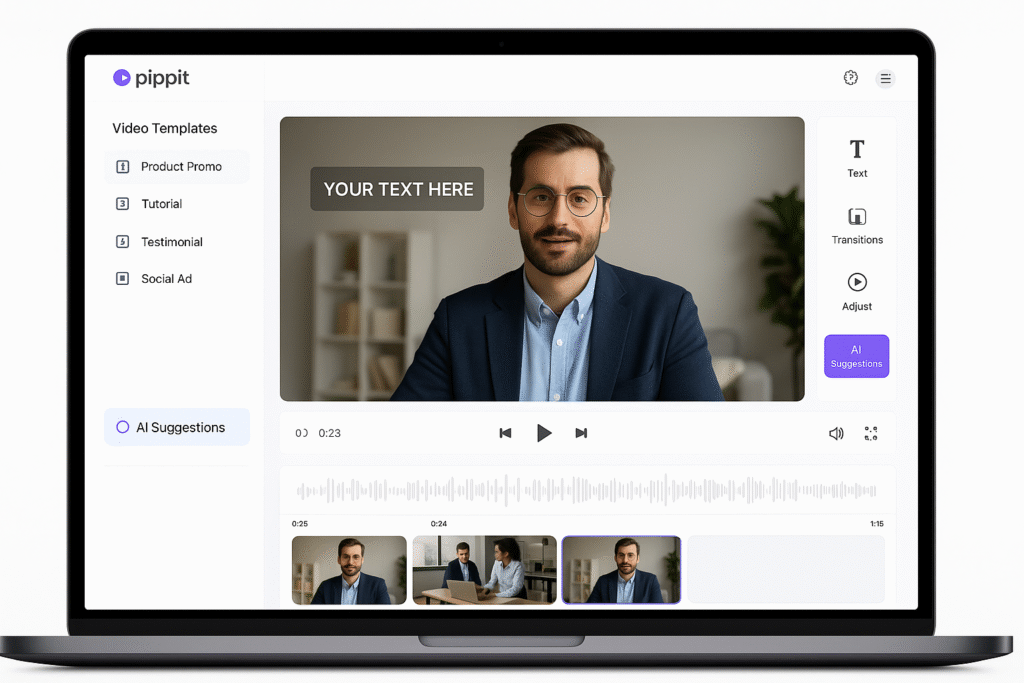Skip to the previous clip
This screenshot has width=1024, height=683.
505,433
